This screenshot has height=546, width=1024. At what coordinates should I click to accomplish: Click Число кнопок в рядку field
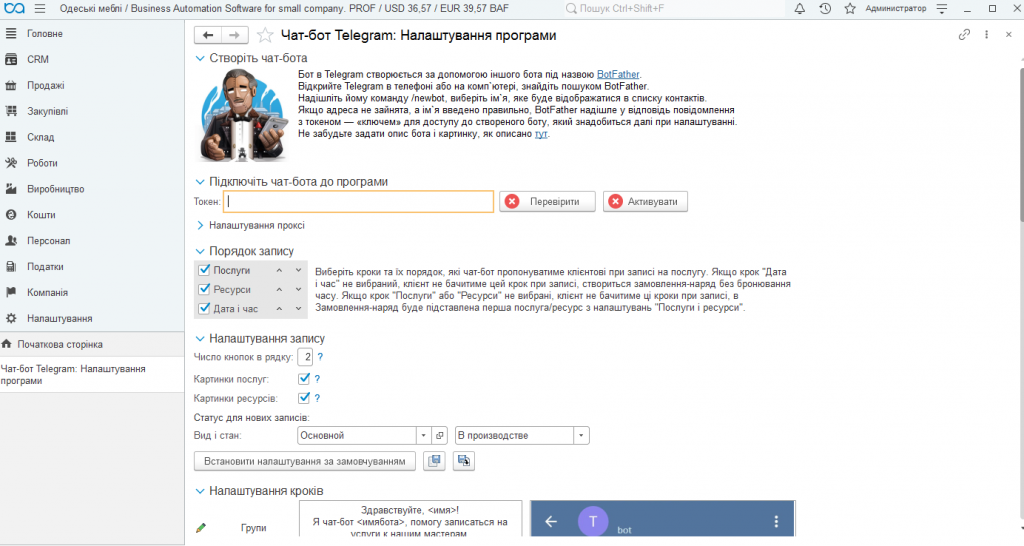305,357
